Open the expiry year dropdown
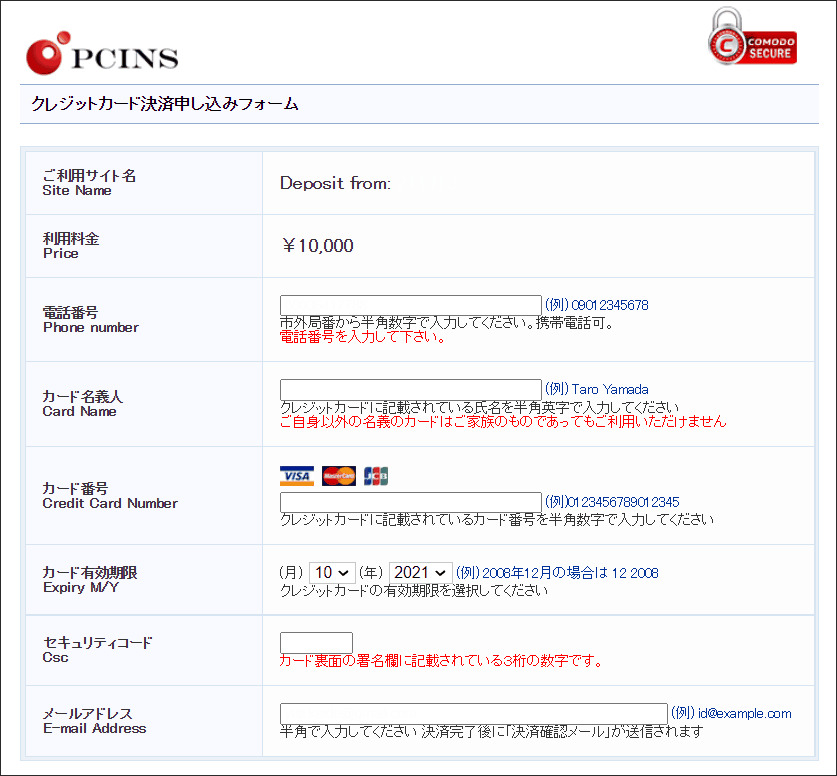 [421, 572]
